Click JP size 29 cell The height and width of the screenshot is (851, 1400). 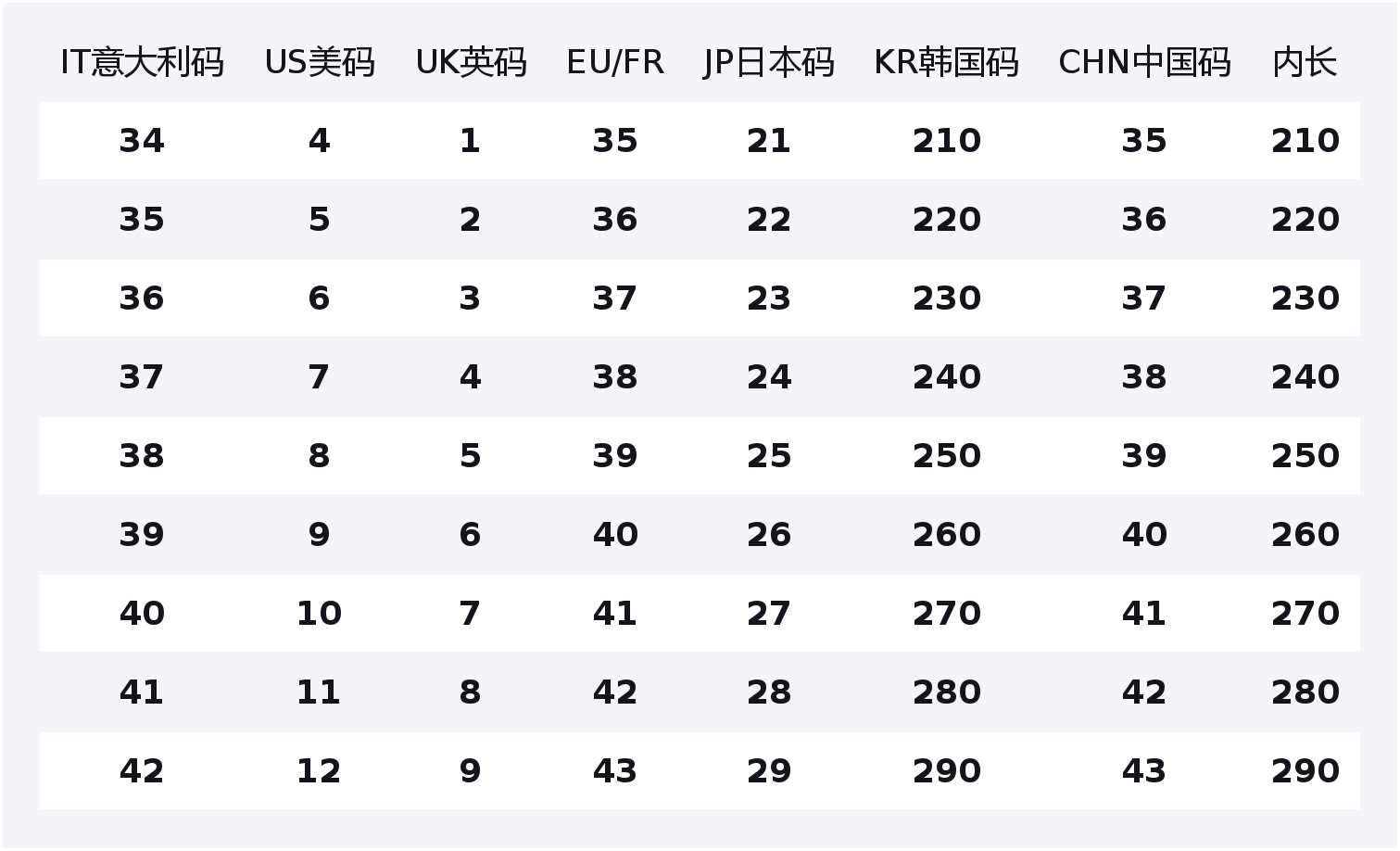point(769,771)
